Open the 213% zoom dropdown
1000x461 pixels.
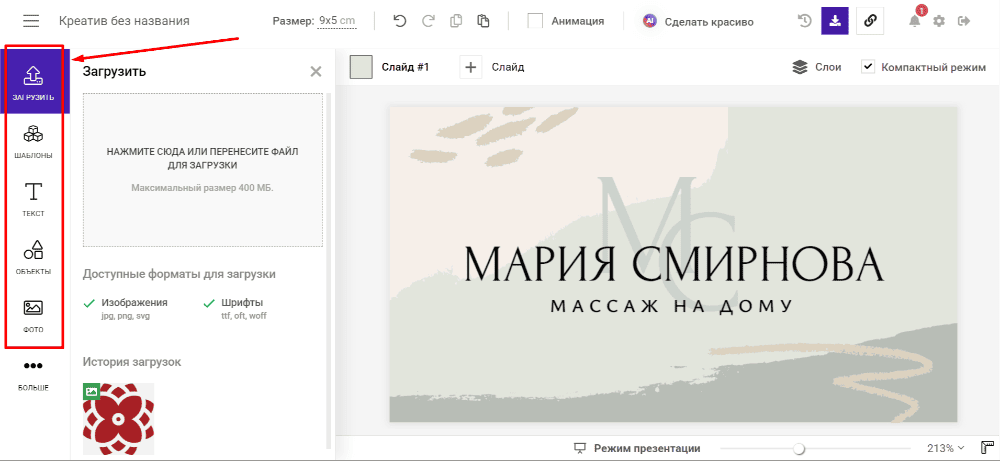[946, 448]
